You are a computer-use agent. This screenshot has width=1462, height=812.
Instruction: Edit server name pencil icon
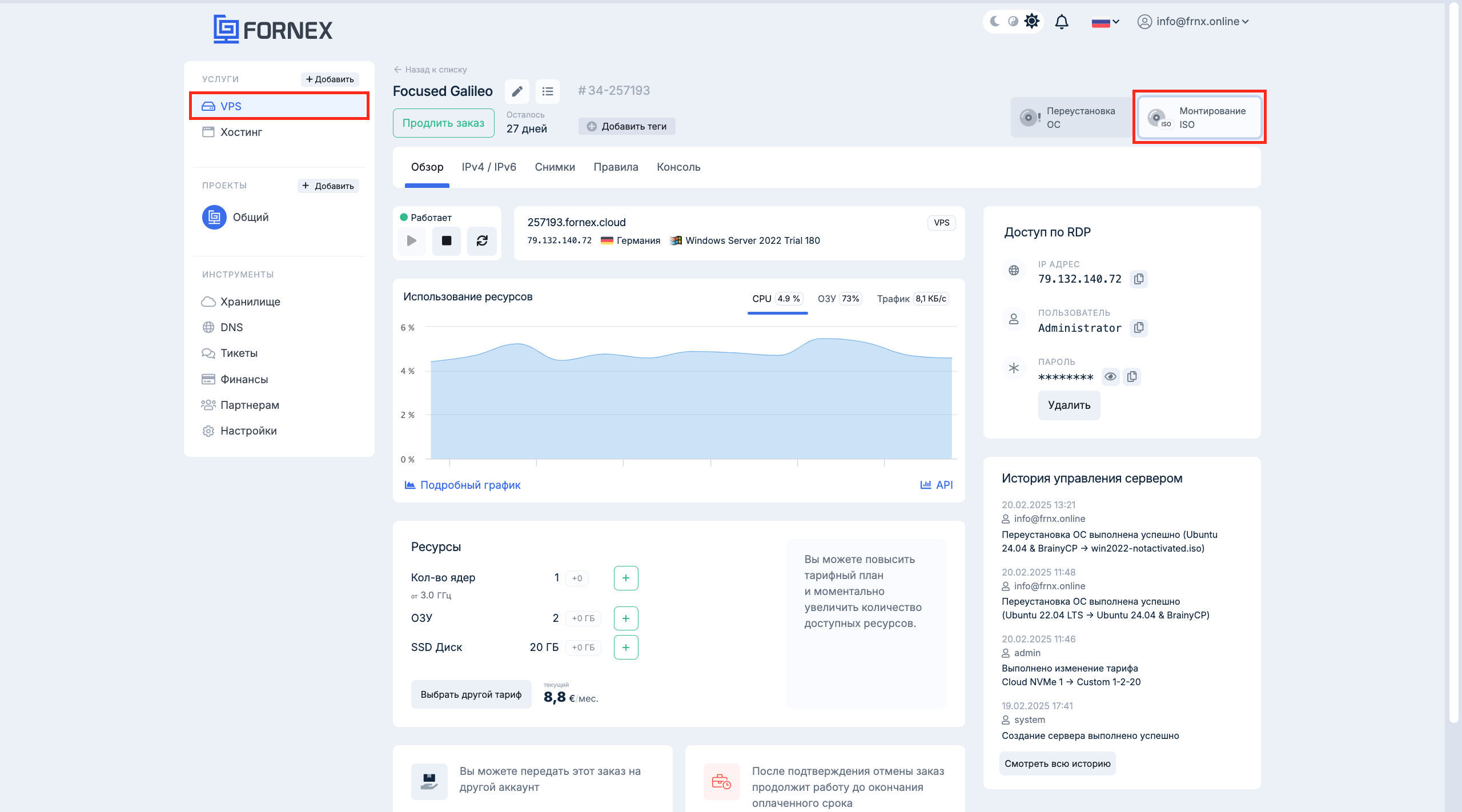click(517, 91)
